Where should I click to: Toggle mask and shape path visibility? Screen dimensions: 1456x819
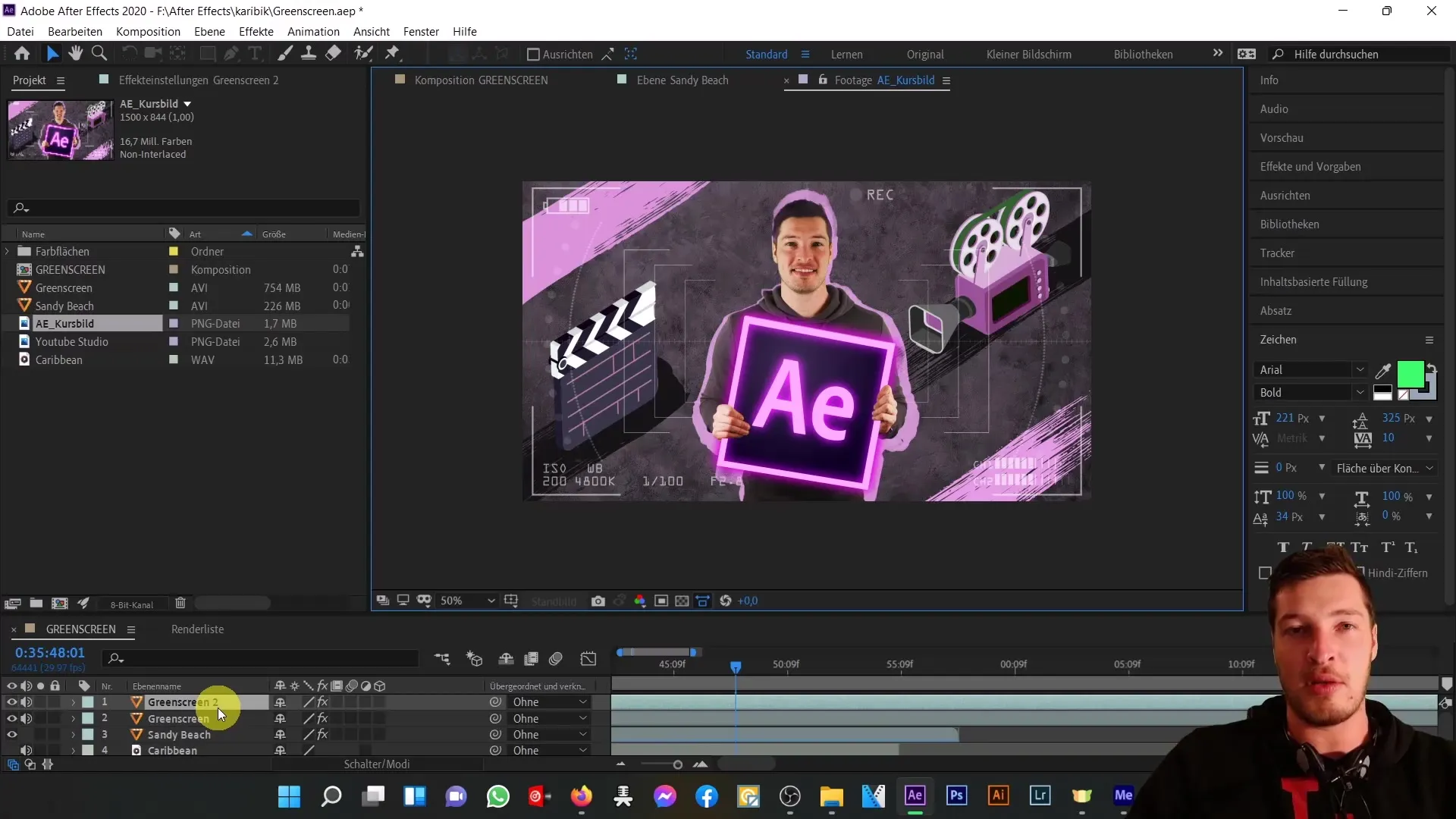click(x=424, y=601)
